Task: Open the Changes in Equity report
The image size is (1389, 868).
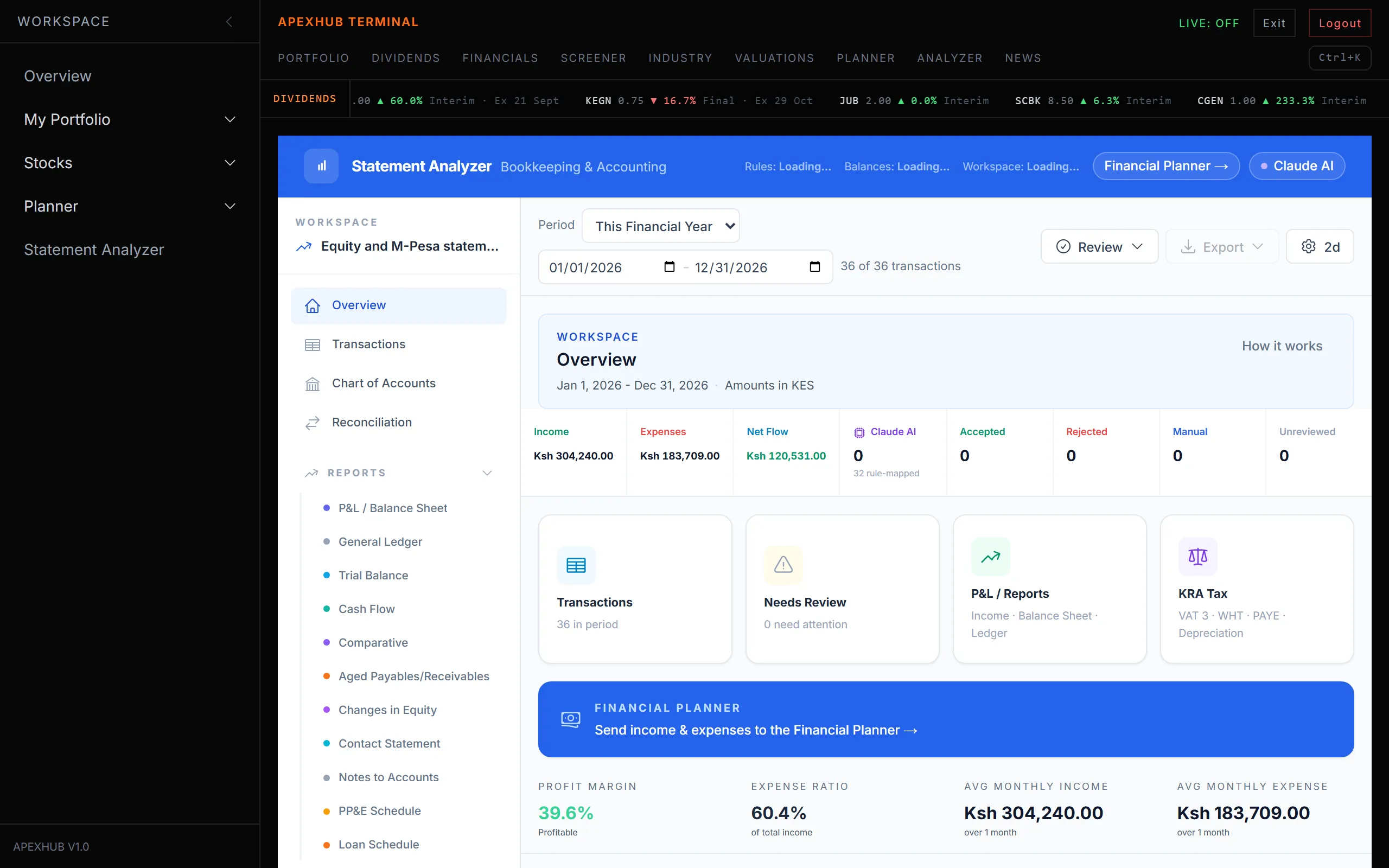Action: [x=387, y=710]
